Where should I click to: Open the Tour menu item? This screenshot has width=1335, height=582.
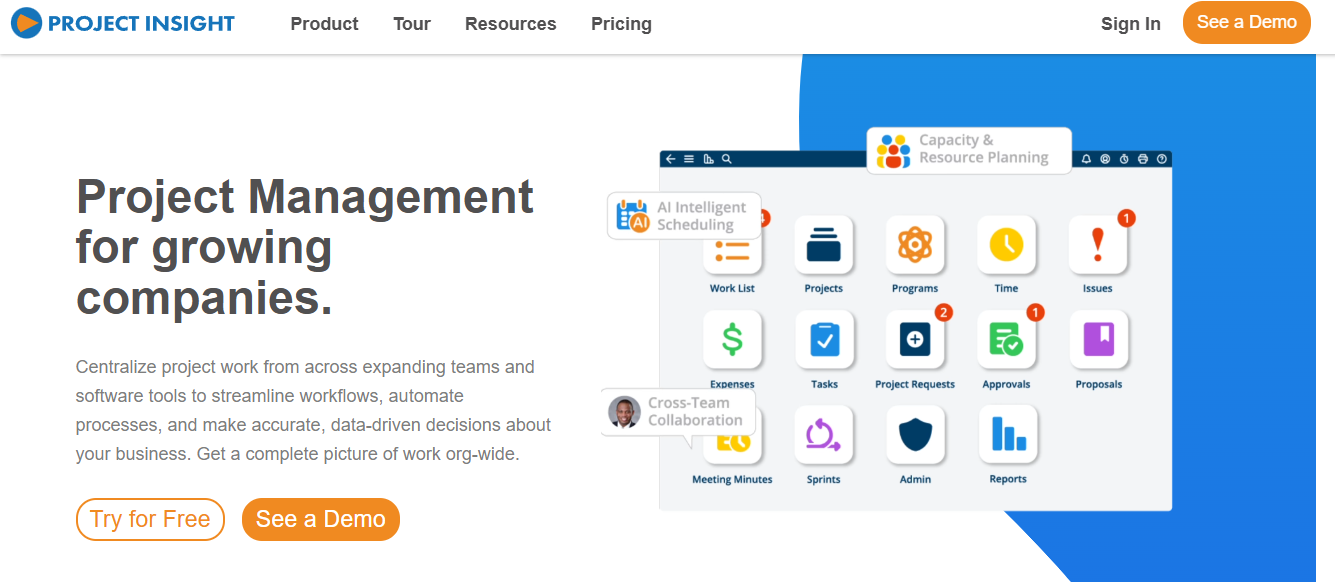(412, 24)
